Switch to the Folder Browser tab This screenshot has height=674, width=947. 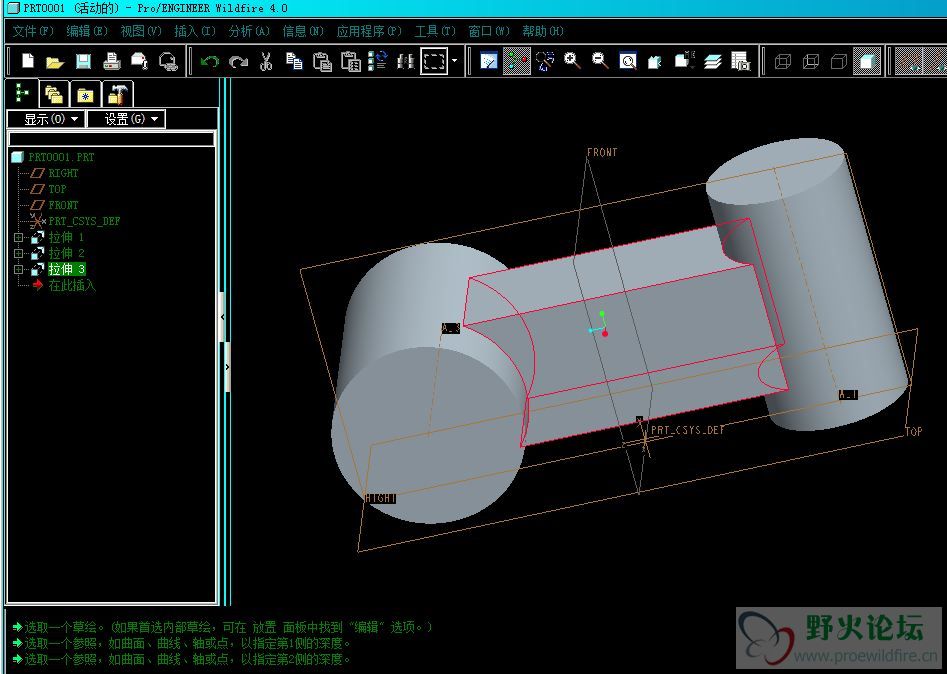coord(54,95)
